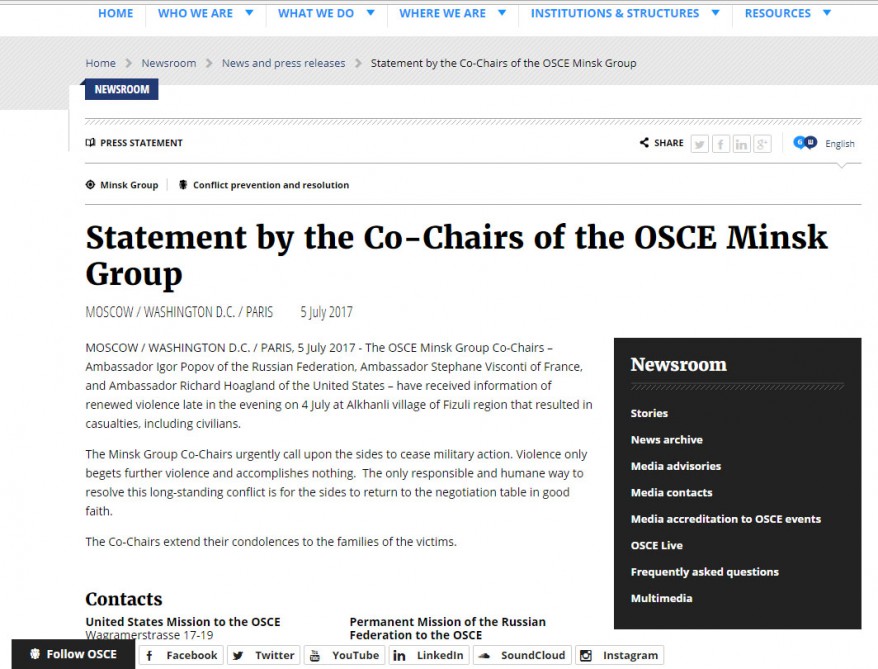Click the Instagram label in footer bar
This screenshot has height=669, width=878.
point(631,656)
